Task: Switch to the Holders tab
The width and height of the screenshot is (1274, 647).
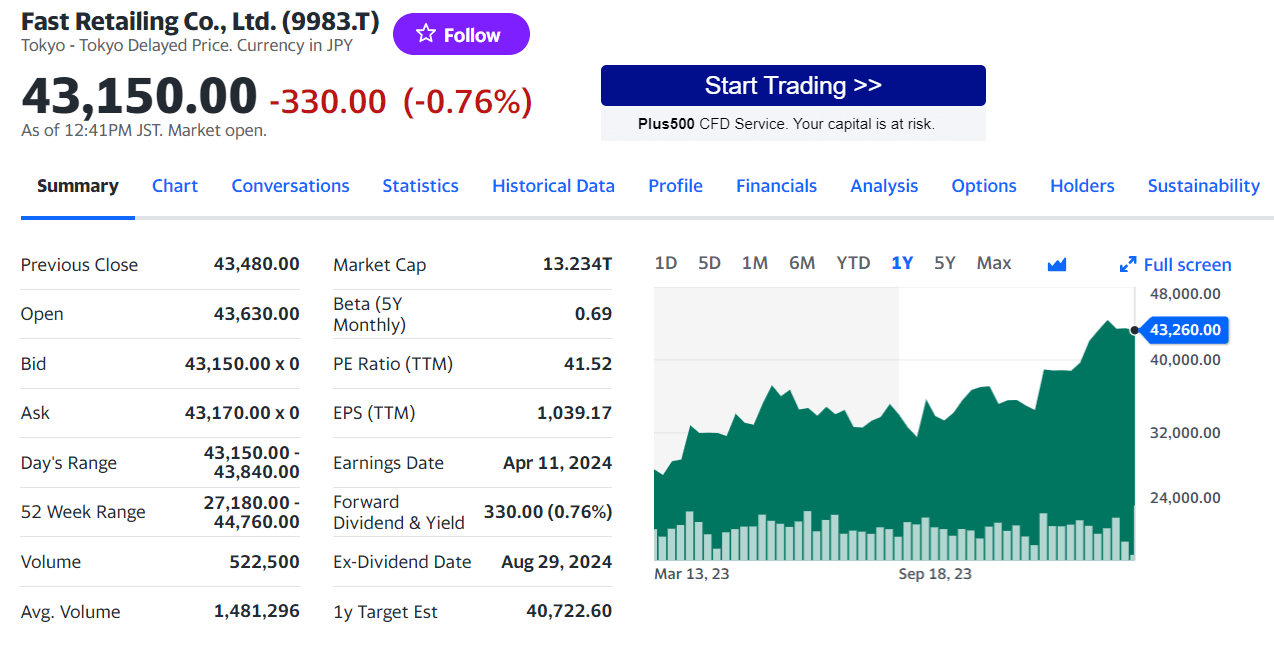Action: [x=1082, y=186]
